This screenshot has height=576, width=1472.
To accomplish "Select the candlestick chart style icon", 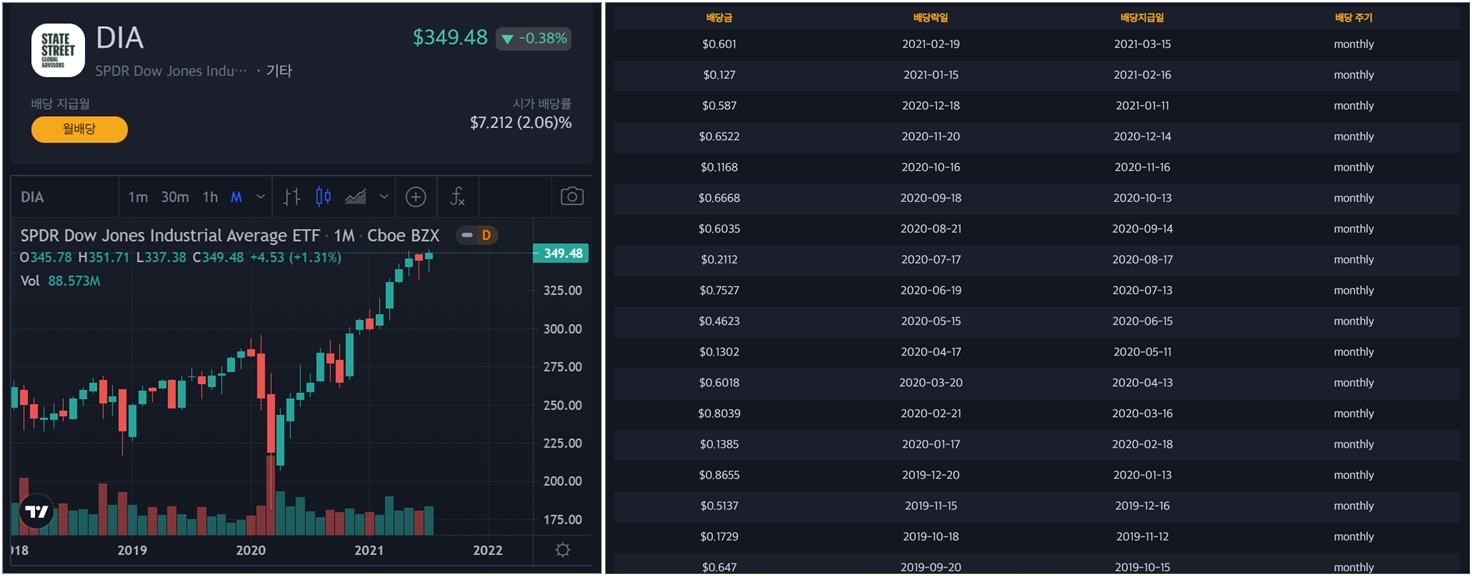I will 323,197.
